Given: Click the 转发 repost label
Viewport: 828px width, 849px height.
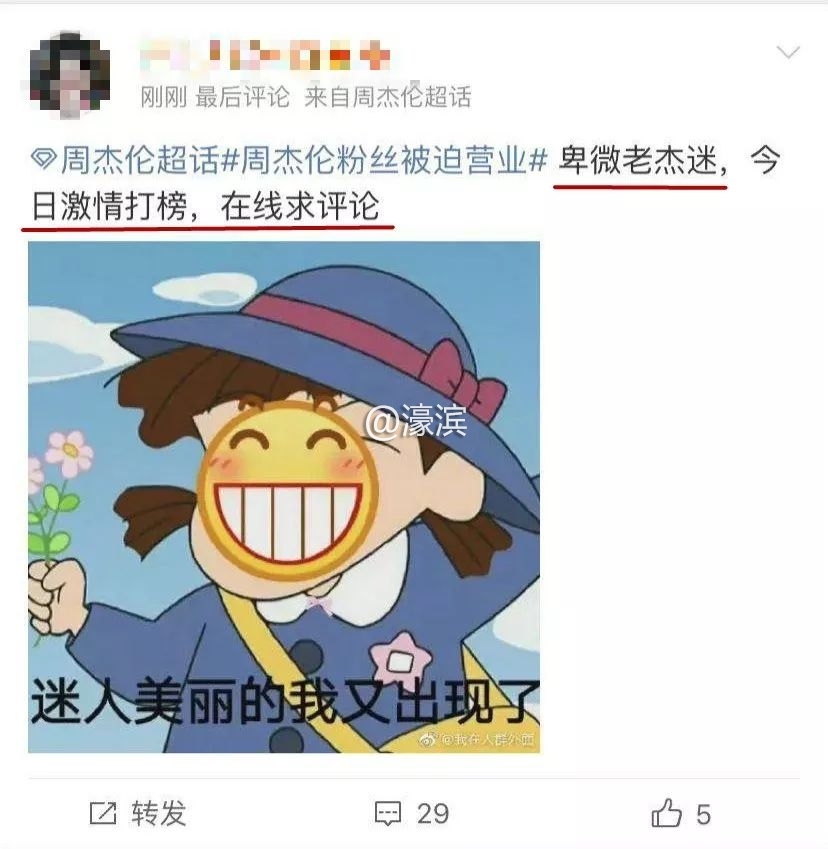Looking at the screenshot, I should [x=159, y=813].
